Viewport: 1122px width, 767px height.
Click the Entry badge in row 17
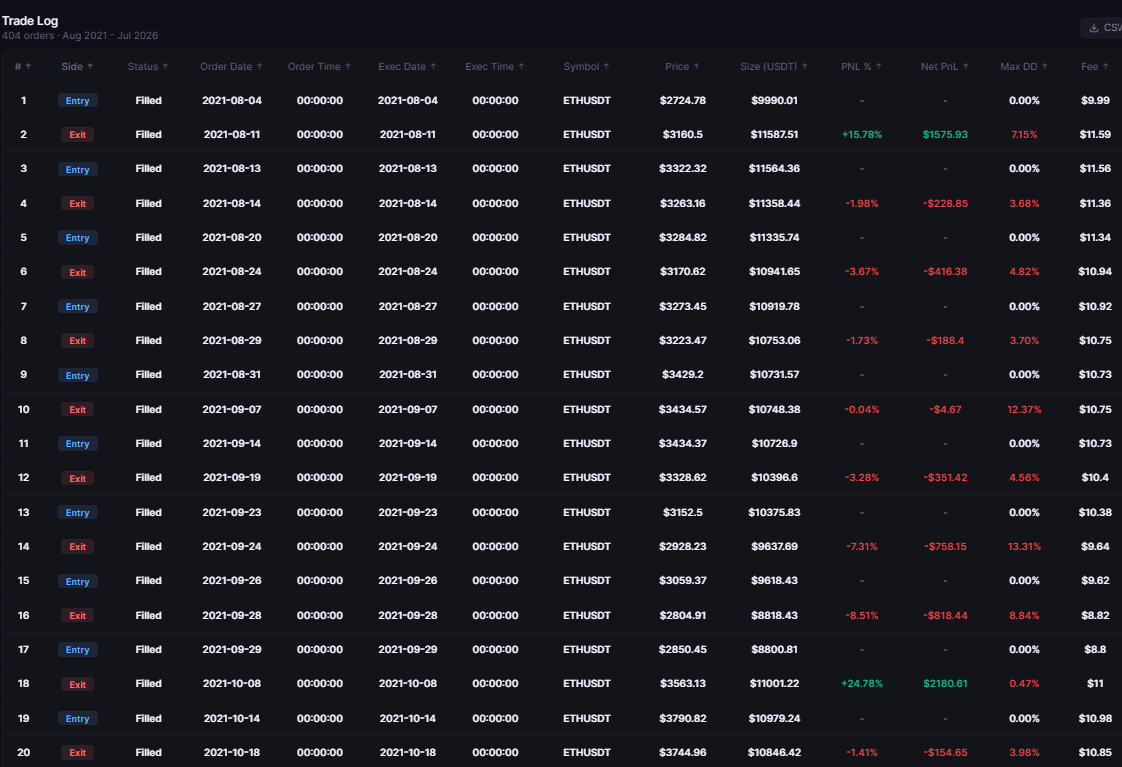click(x=77, y=650)
